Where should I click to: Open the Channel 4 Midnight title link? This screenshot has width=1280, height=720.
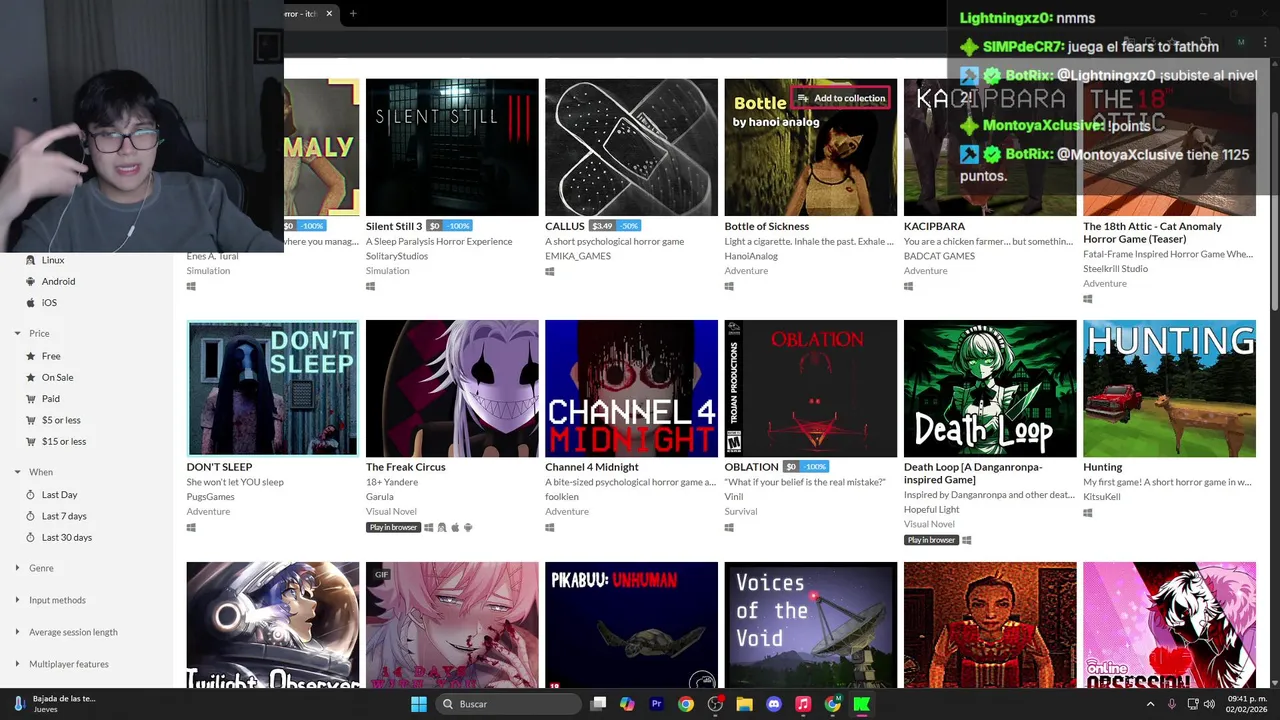click(x=592, y=467)
